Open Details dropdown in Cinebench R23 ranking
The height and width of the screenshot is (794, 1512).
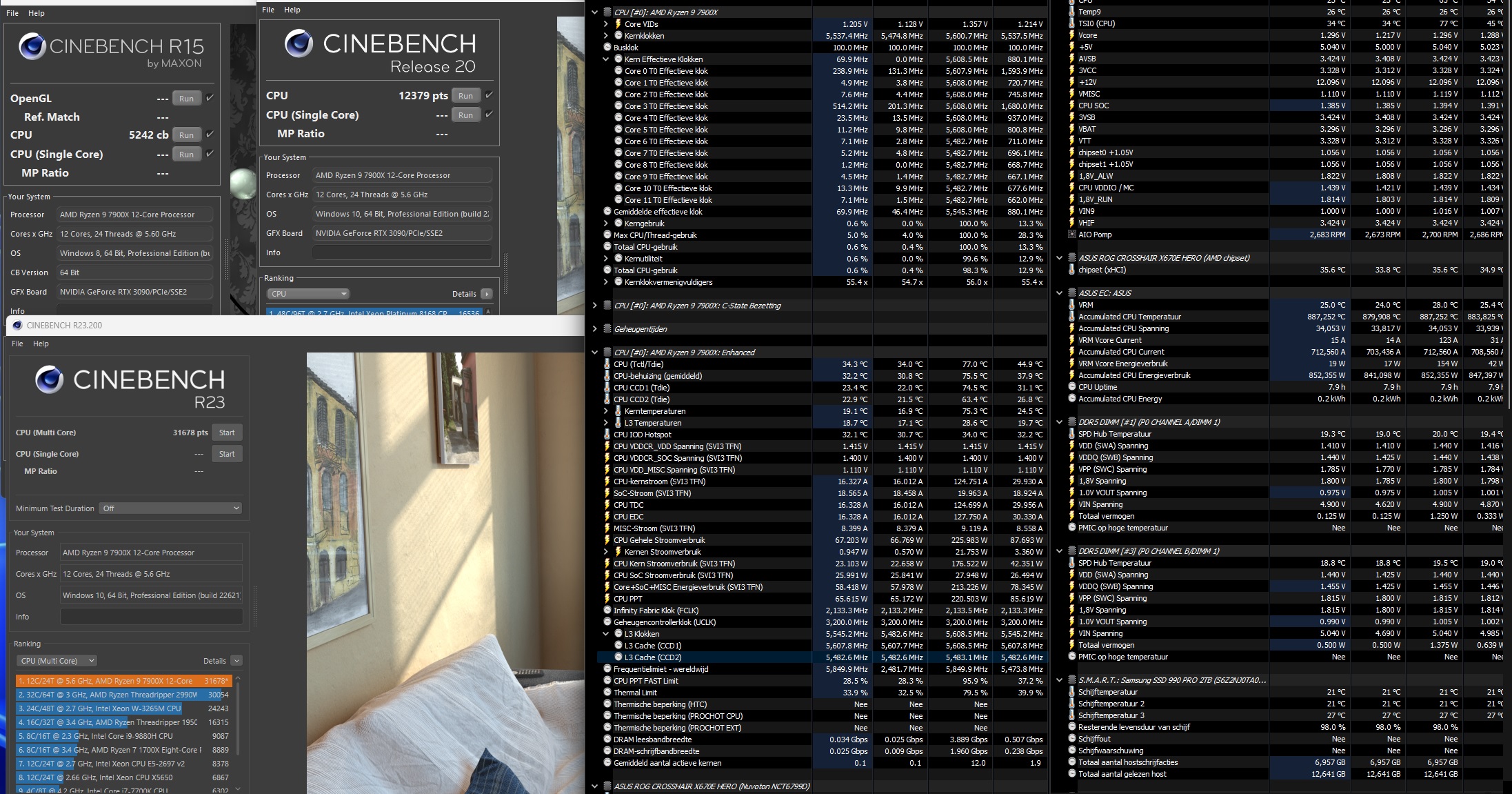pos(236,661)
